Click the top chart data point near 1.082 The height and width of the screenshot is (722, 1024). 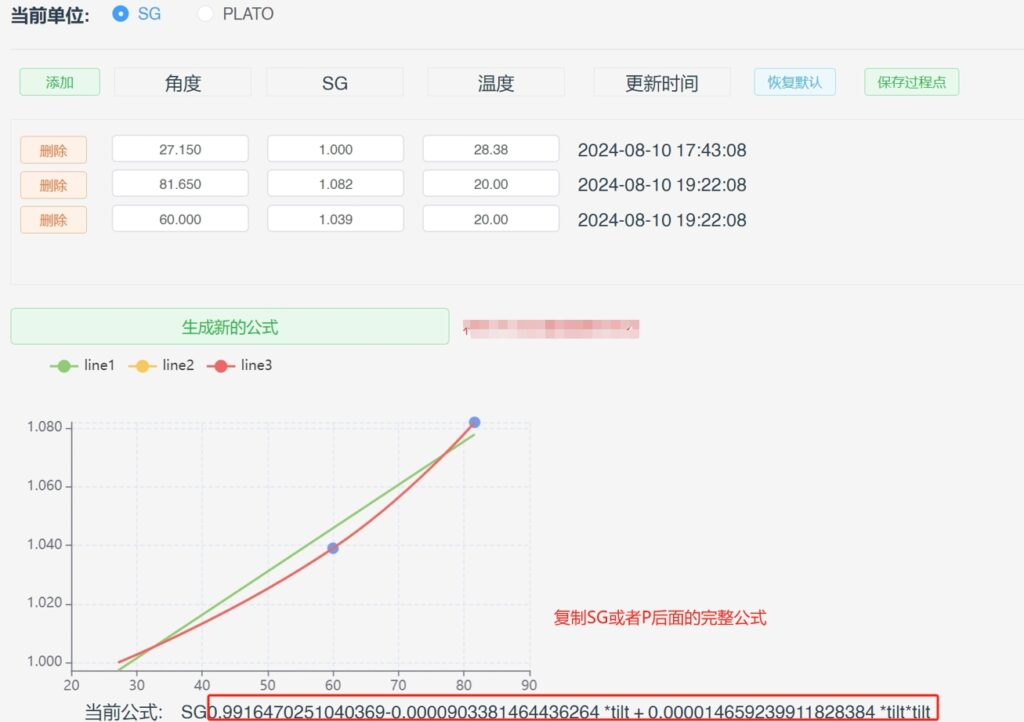pyautogui.click(x=474, y=422)
